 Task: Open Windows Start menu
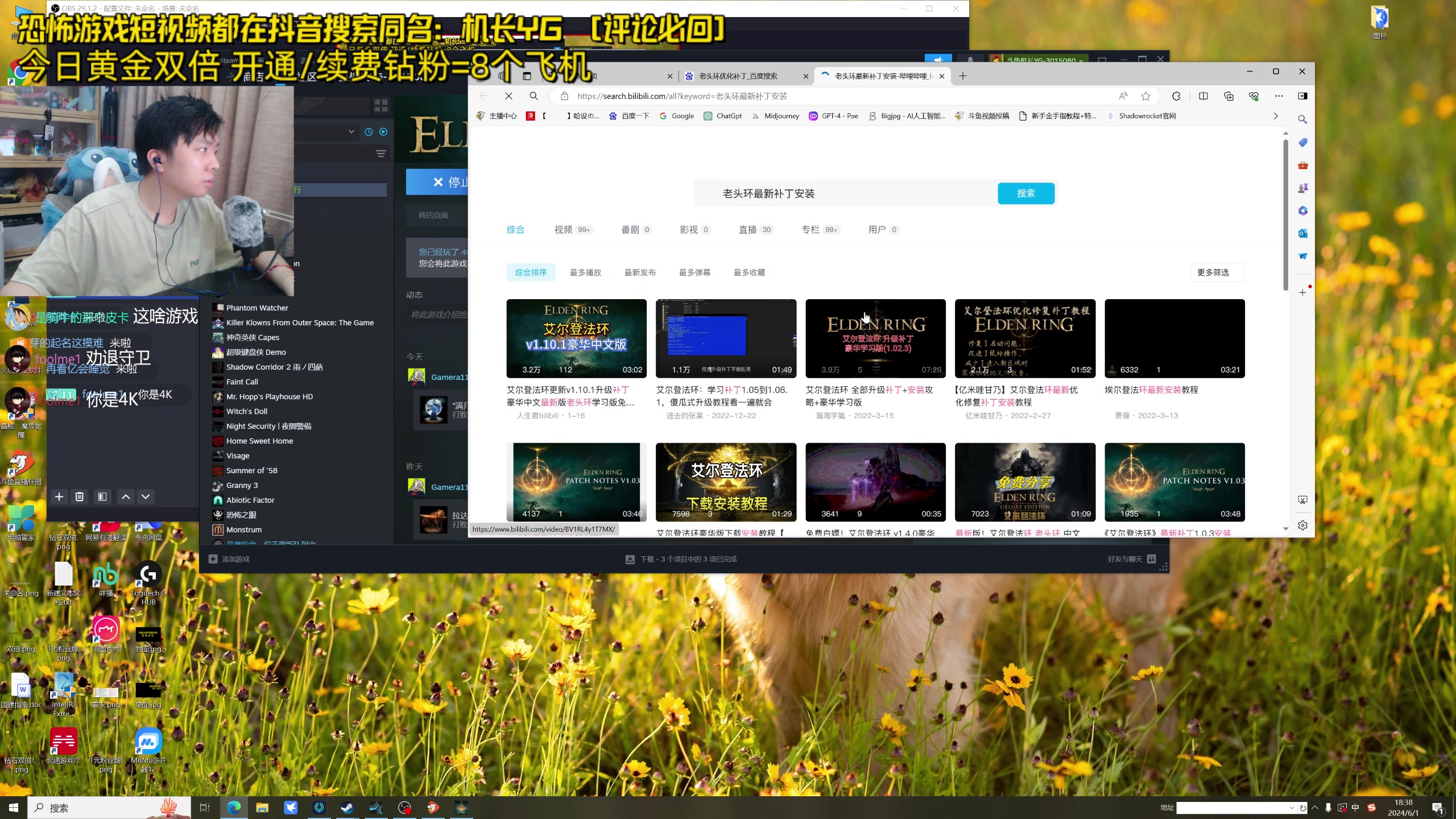point(14,808)
